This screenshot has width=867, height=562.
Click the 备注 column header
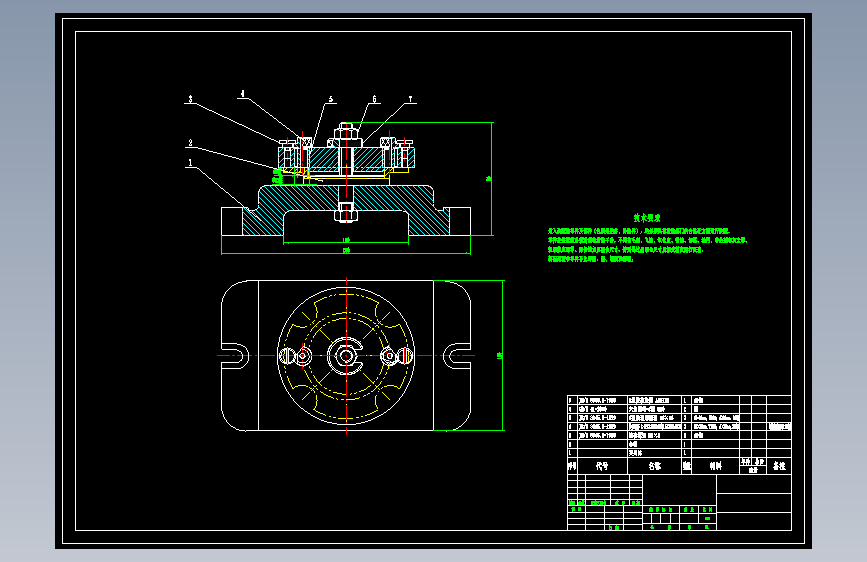click(x=779, y=466)
